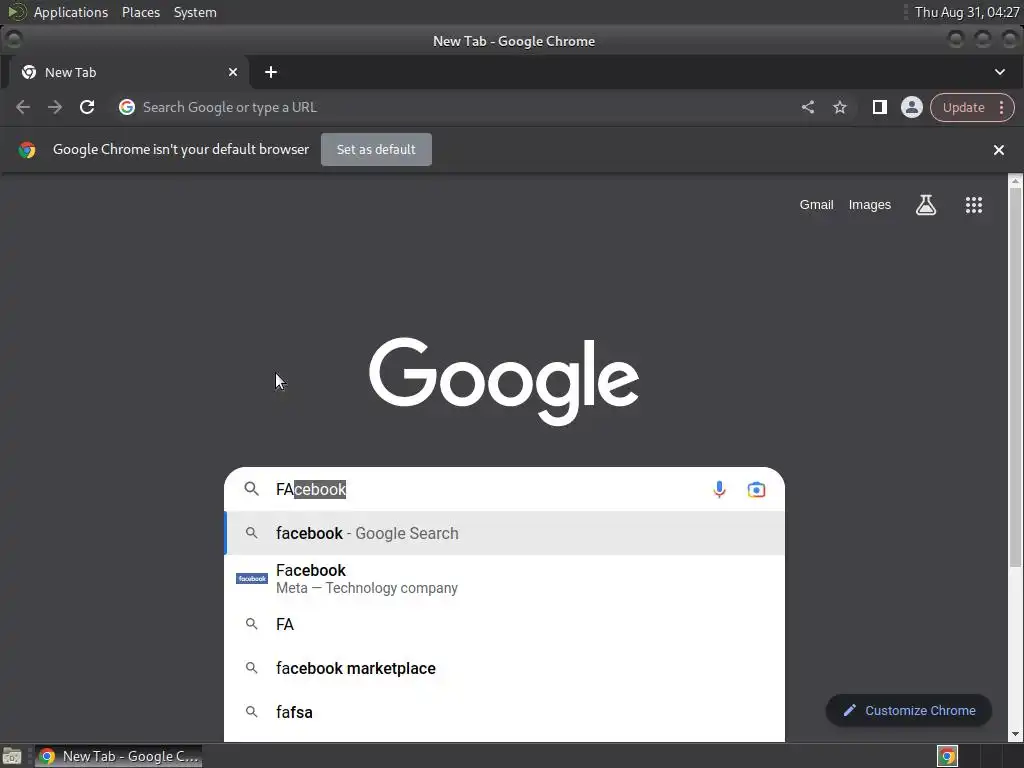Image resolution: width=1024 pixels, height=768 pixels.
Task: Bookmark this tab with the star icon
Action: pos(840,107)
